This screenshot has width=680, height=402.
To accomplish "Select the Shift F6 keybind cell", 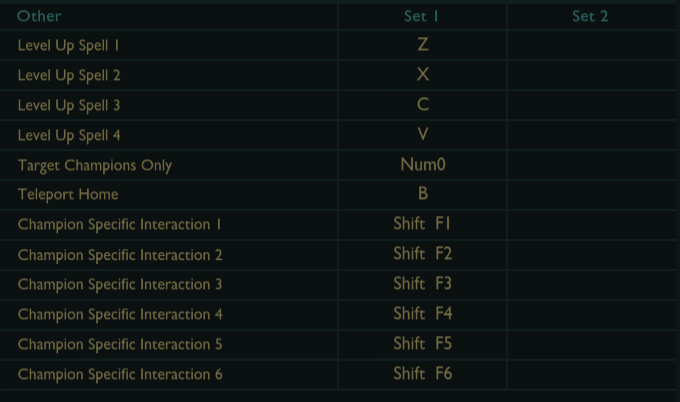I will (x=422, y=374).
